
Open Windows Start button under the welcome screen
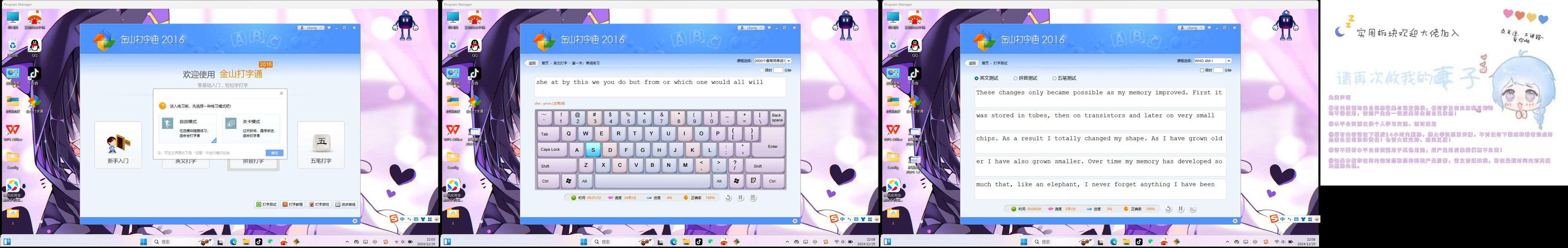[144, 242]
